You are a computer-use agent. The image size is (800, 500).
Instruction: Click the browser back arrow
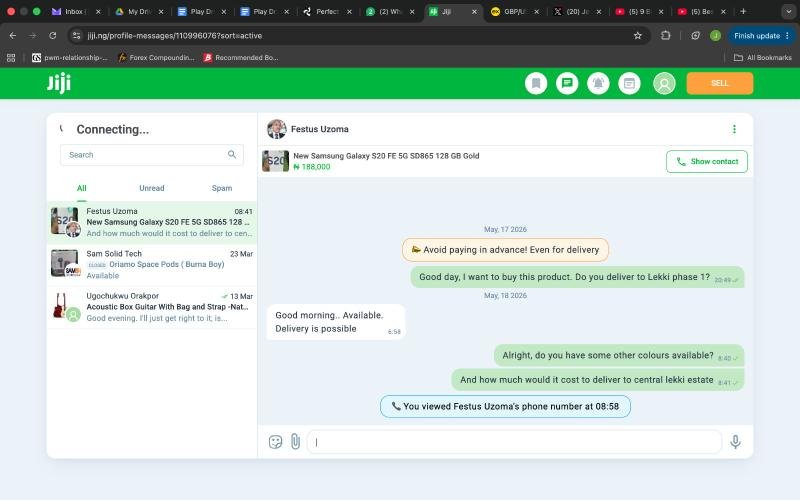pos(13,35)
